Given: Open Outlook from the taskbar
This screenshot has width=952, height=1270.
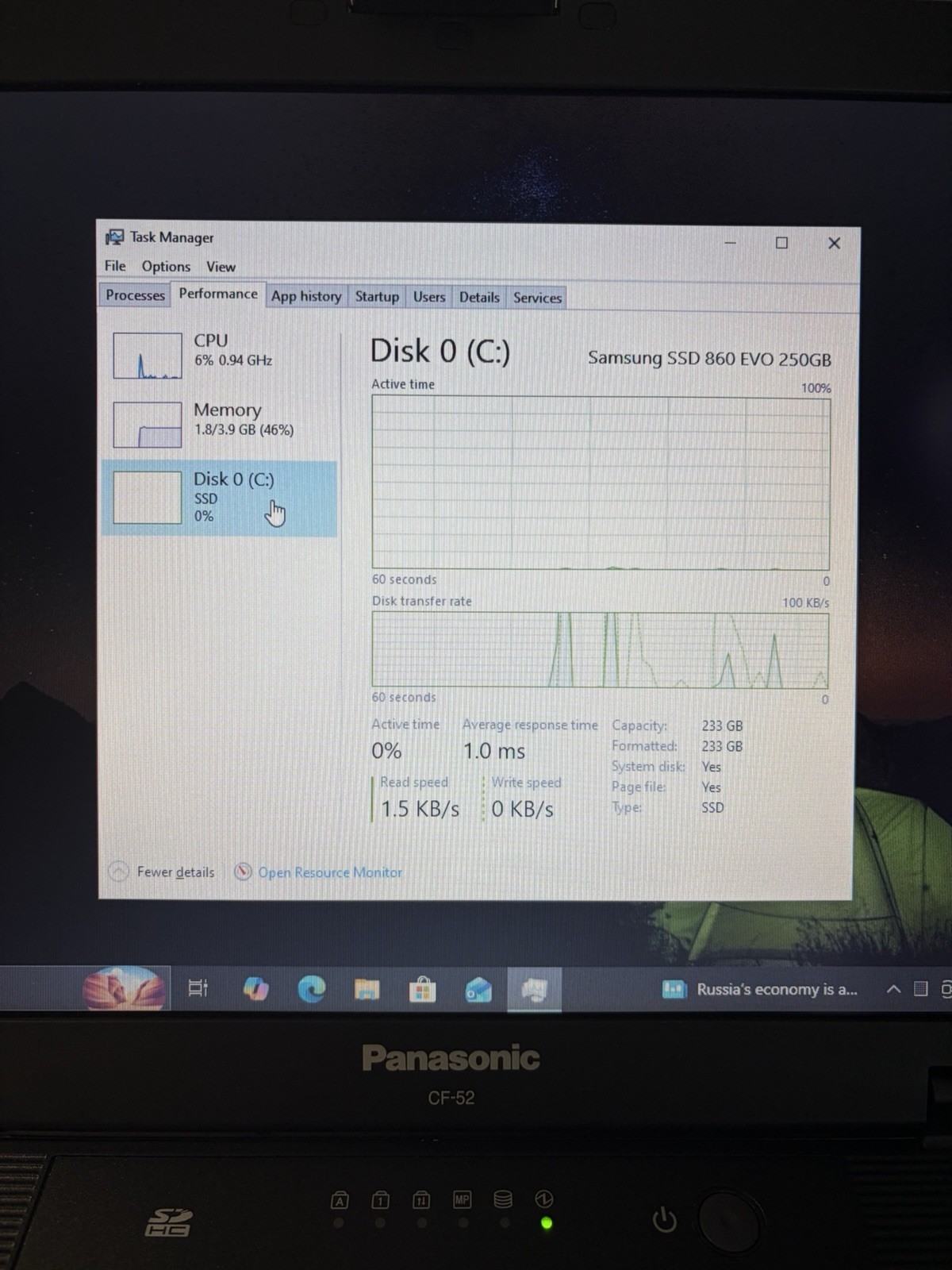Looking at the screenshot, I should click(478, 990).
